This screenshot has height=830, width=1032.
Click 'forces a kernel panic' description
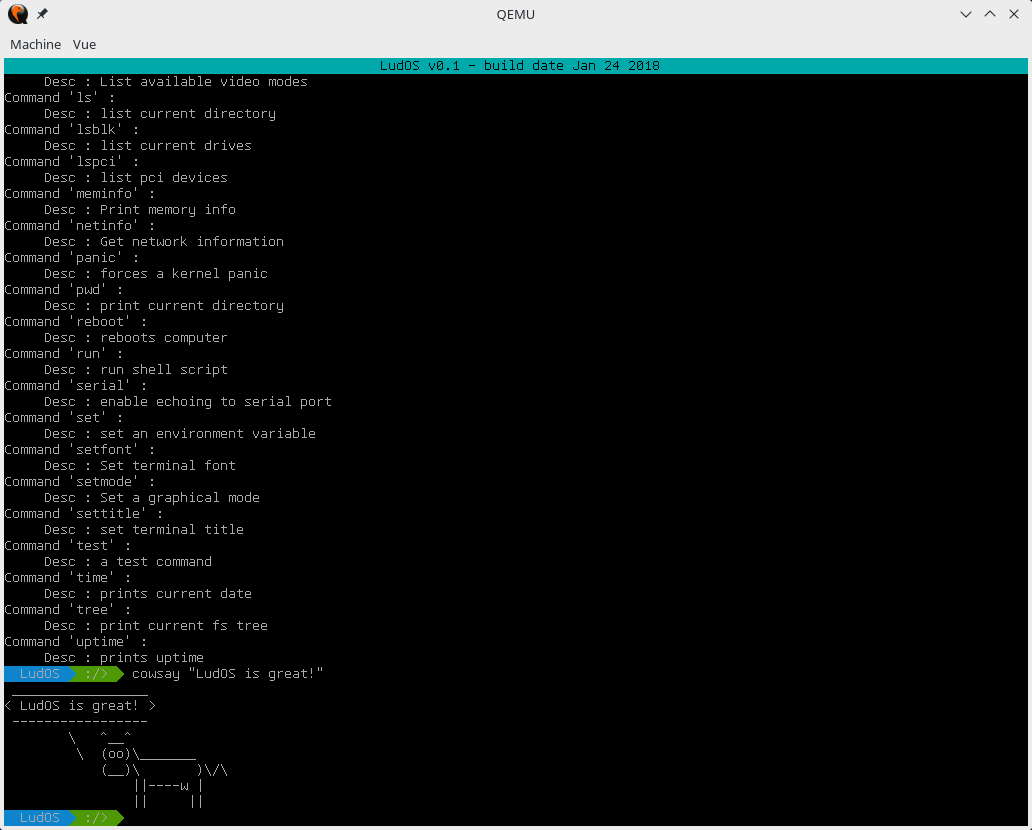[x=184, y=273]
